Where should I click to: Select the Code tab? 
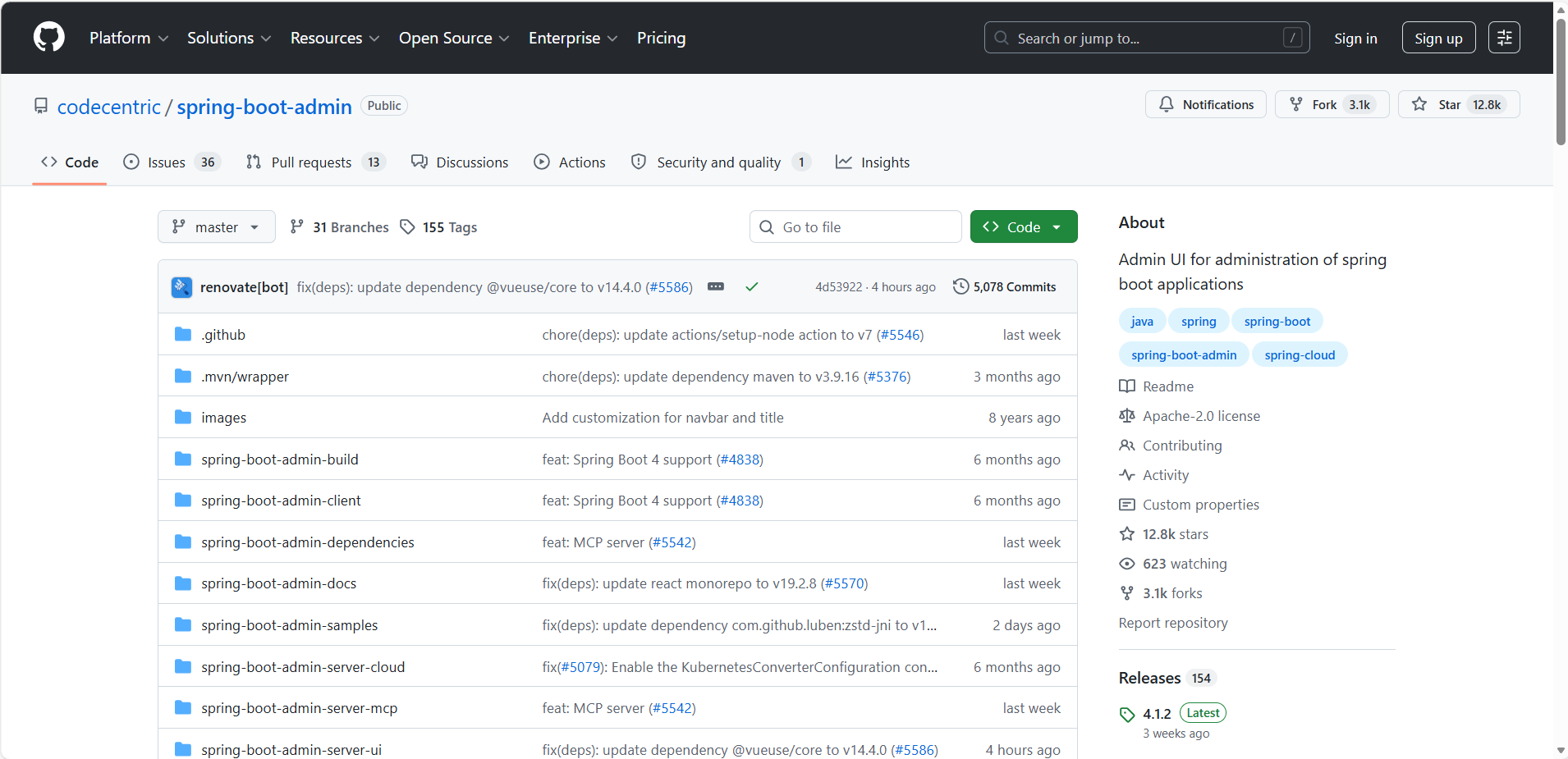pyautogui.click(x=70, y=162)
